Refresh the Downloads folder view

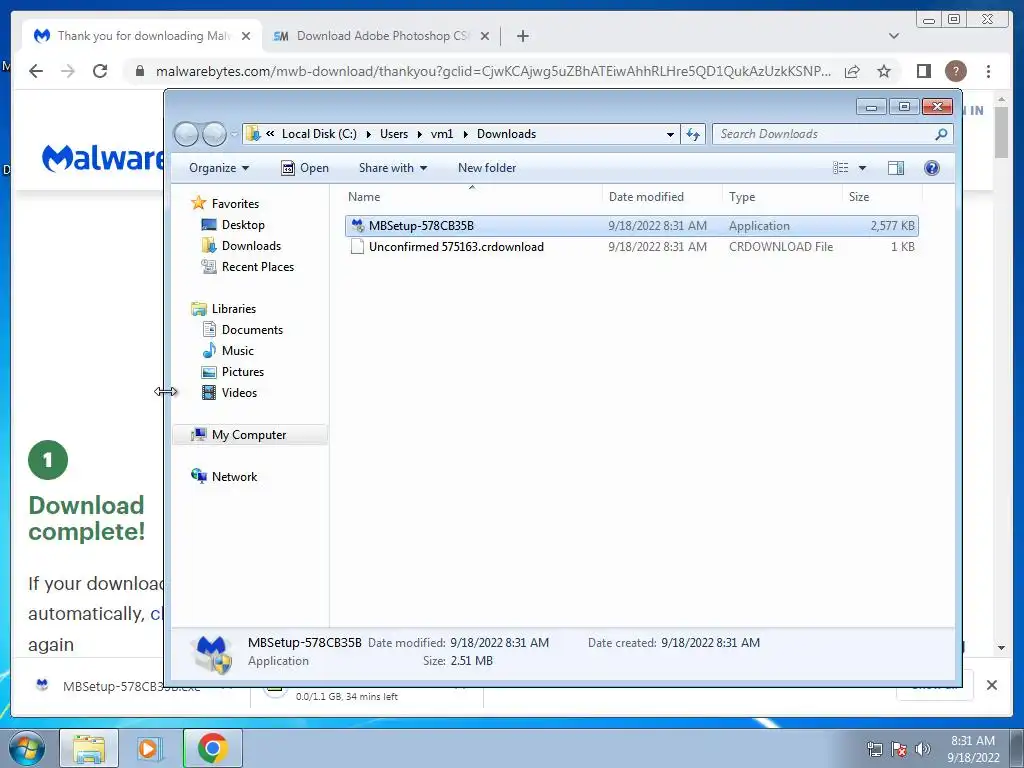(x=693, y=134)
